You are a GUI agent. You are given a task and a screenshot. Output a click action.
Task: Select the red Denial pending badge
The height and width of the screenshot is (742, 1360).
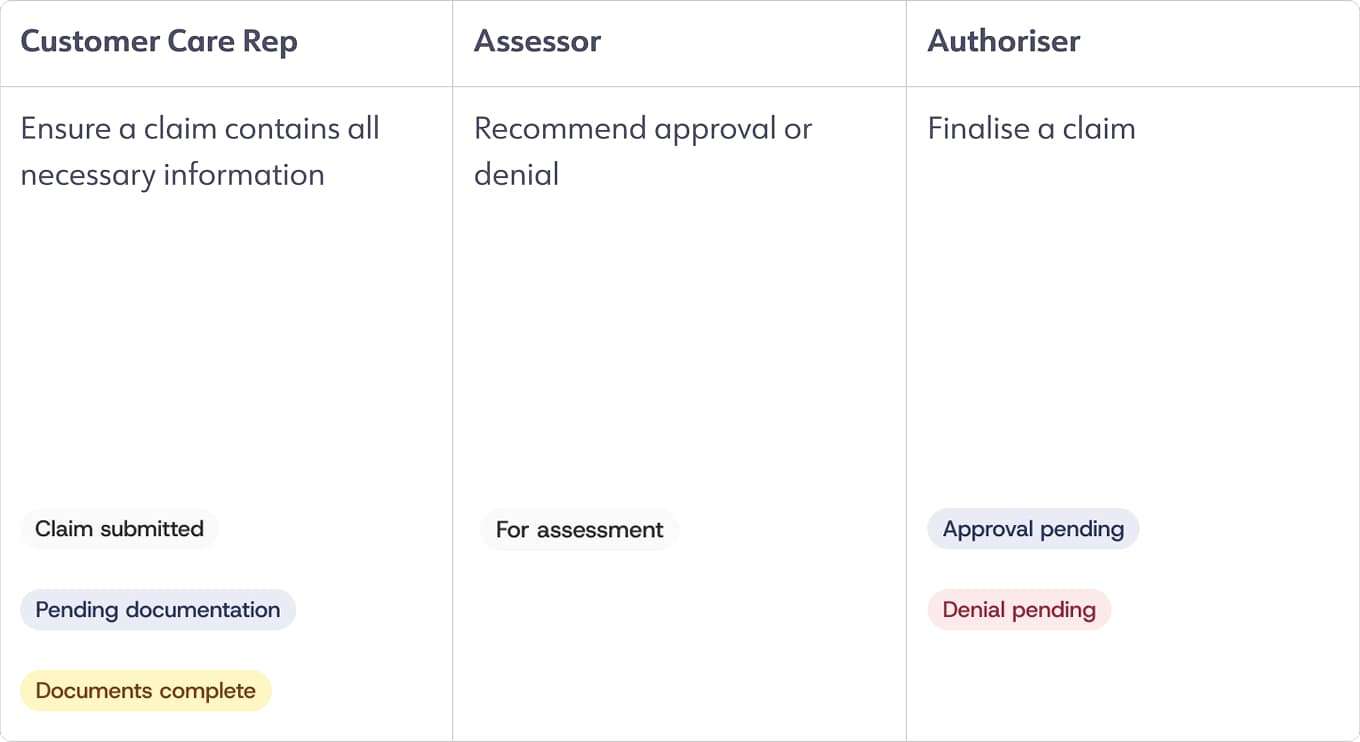tap(1019, 610)
